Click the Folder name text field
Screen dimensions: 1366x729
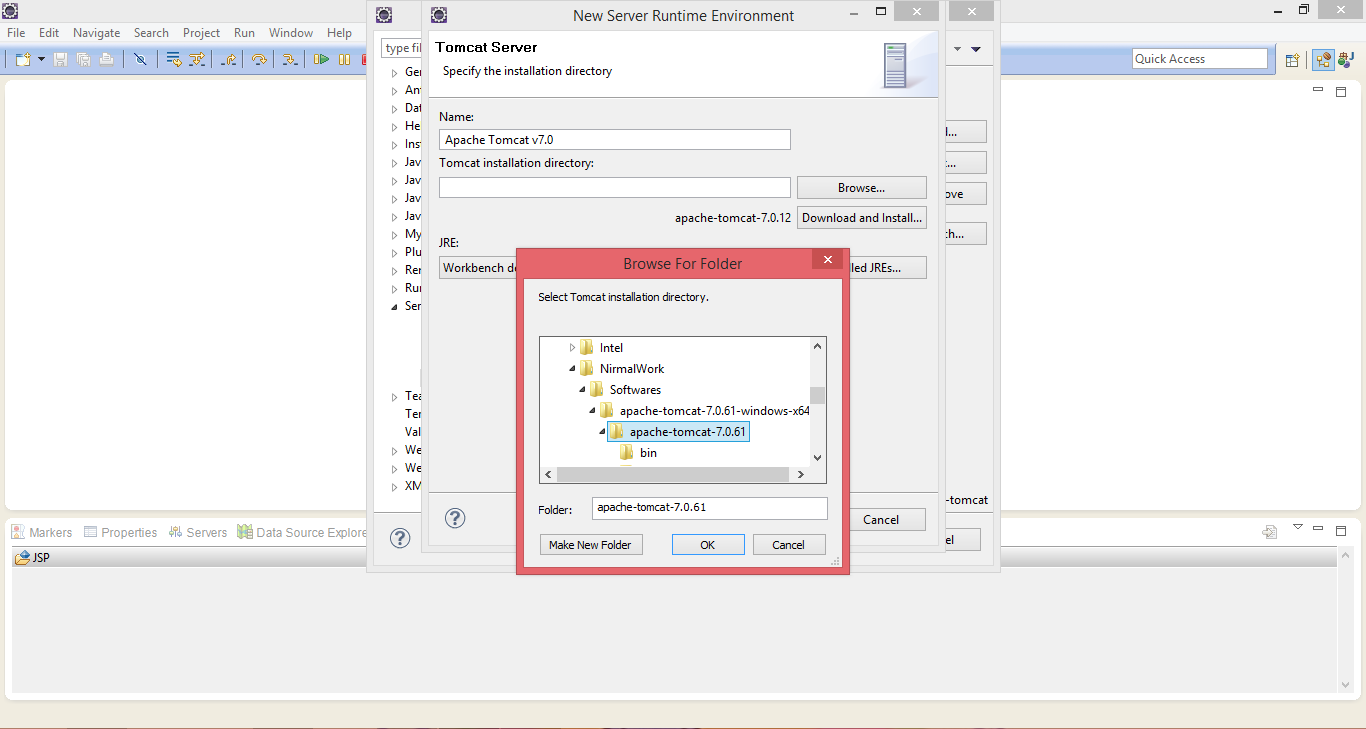710,508
